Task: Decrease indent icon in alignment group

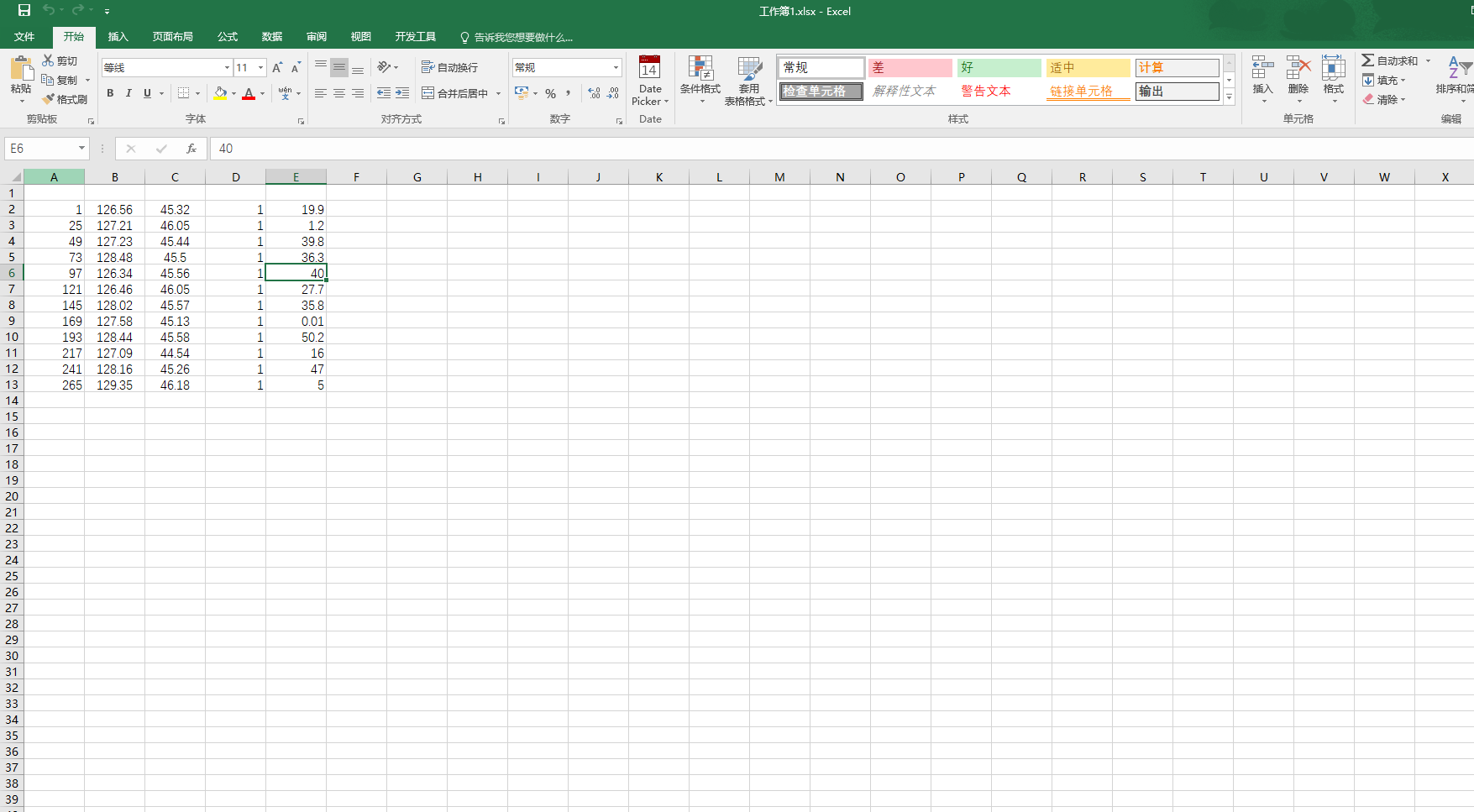Action: coord(384,93)
